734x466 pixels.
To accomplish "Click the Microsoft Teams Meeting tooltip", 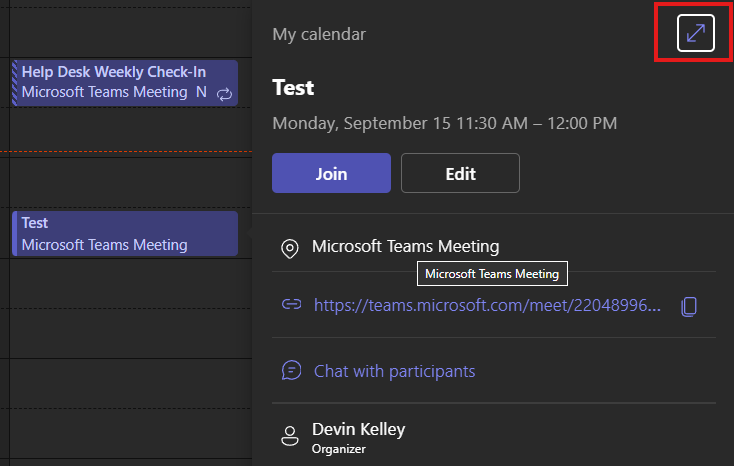I will [492, 273].
